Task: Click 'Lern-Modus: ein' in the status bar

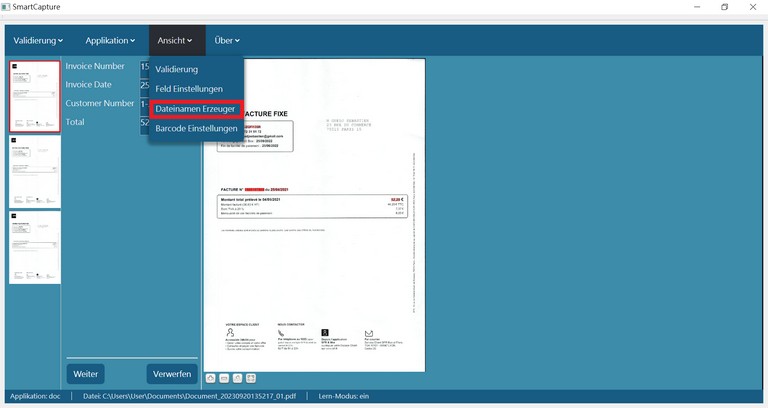Action: [344, 396]
